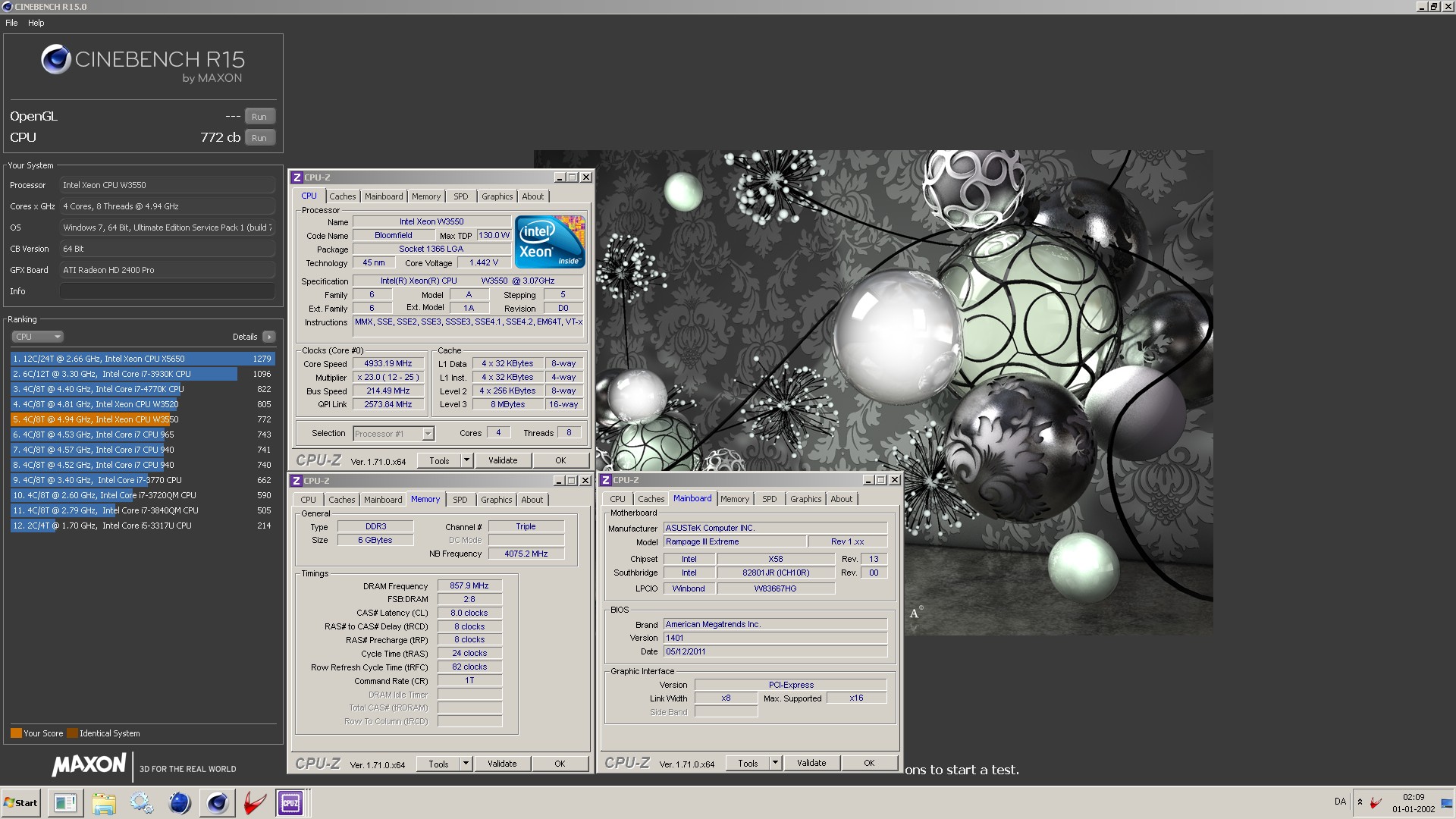Viewport: 1456px width, 819px height.
Task: Click the Identical System brown legend swatch
Action: 72,733
